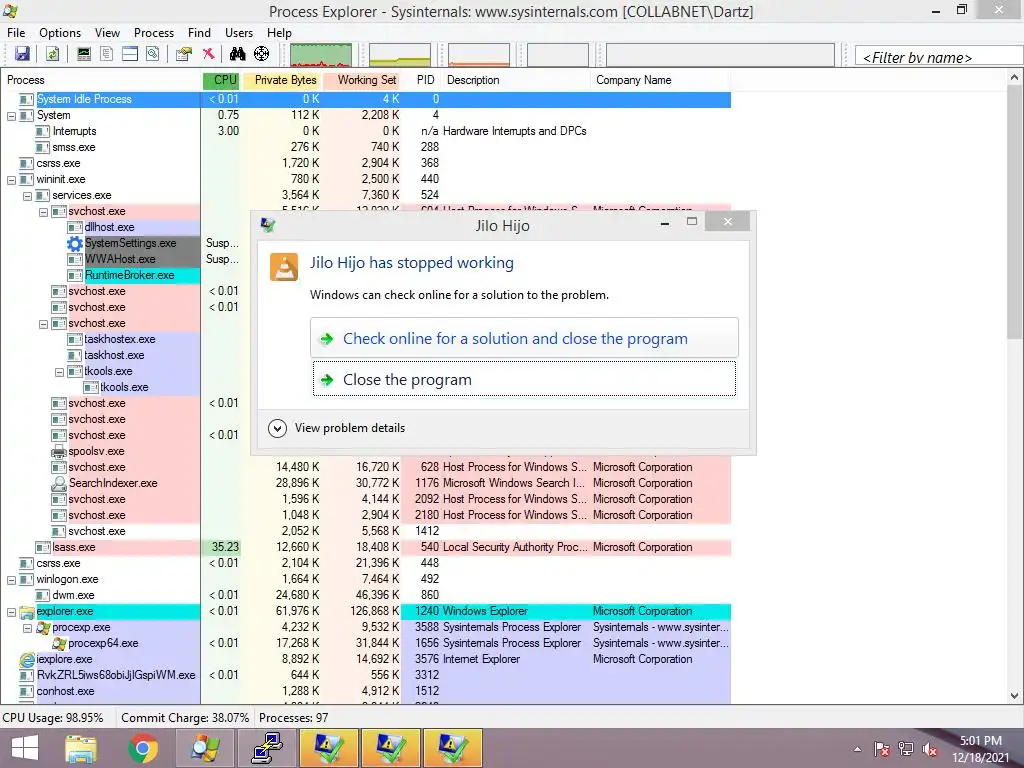Image resolution: width=1024 pixels, height=768 pixels.
Task: Toggle the Show Lower Pane icon
Action: pos(130,54)
